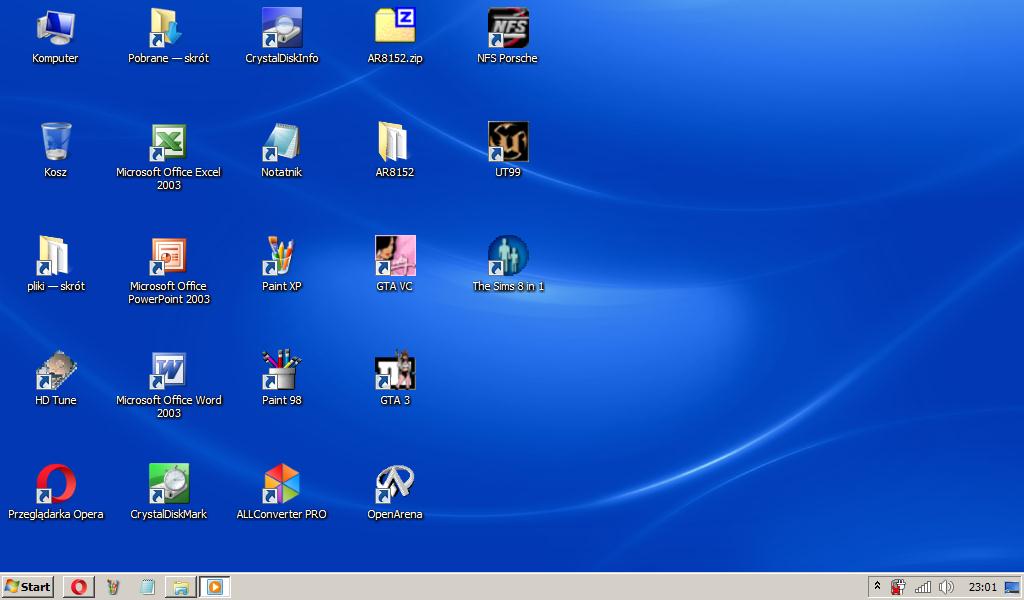Viewport: 1024px width, 600px height.
Task: Select the GTA 3 game icon
Action: click(x=394, y=379)
